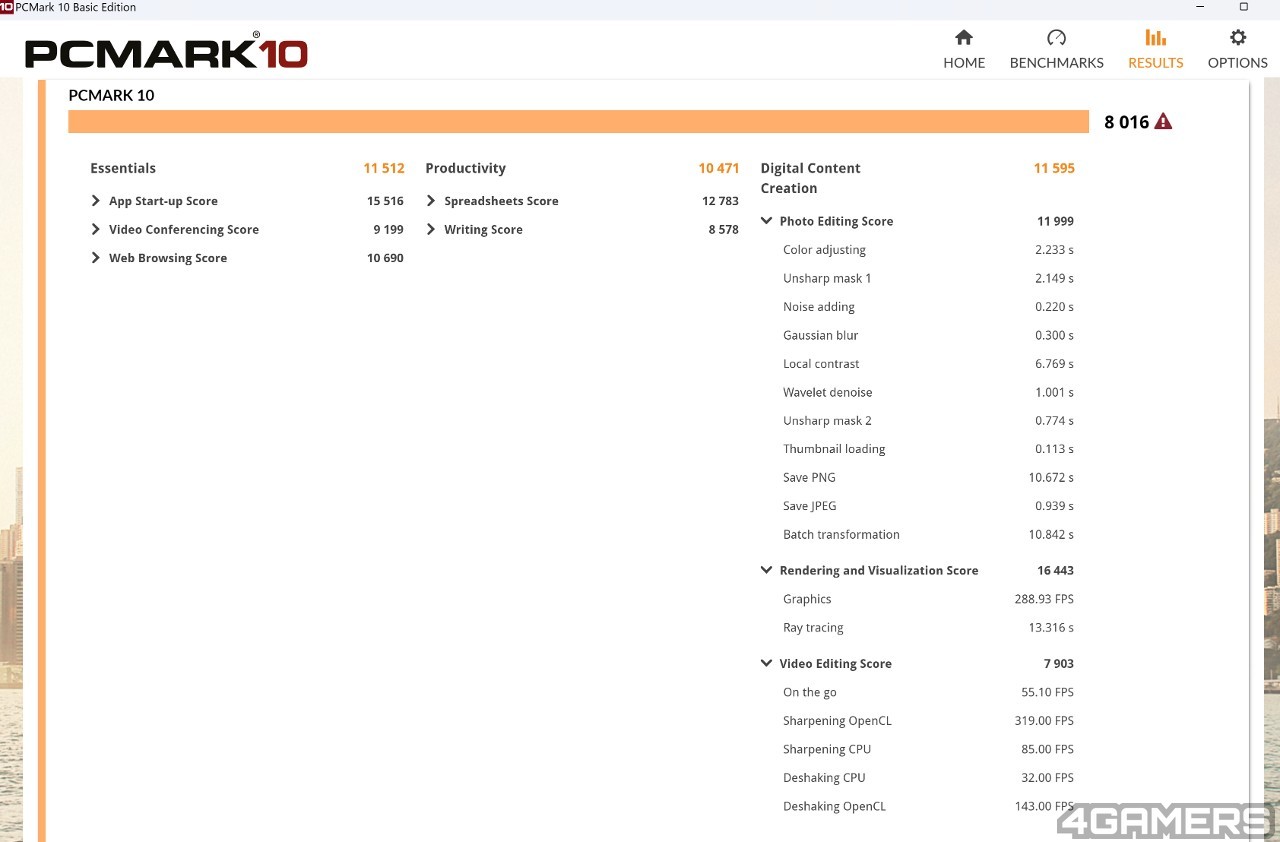
Task: Click Video Editing value 7 903
Action: click(1059, 663)
